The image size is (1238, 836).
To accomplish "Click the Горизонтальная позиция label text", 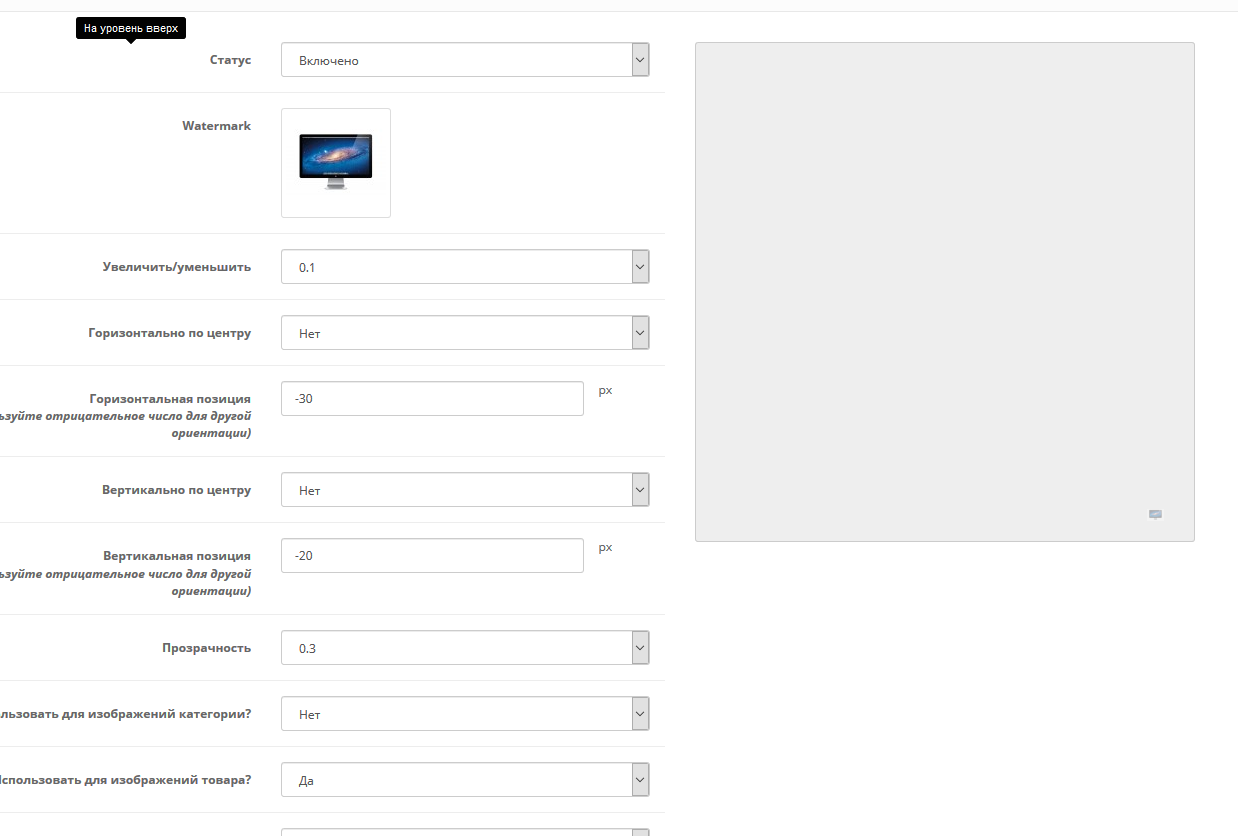I will click(169, 398).
